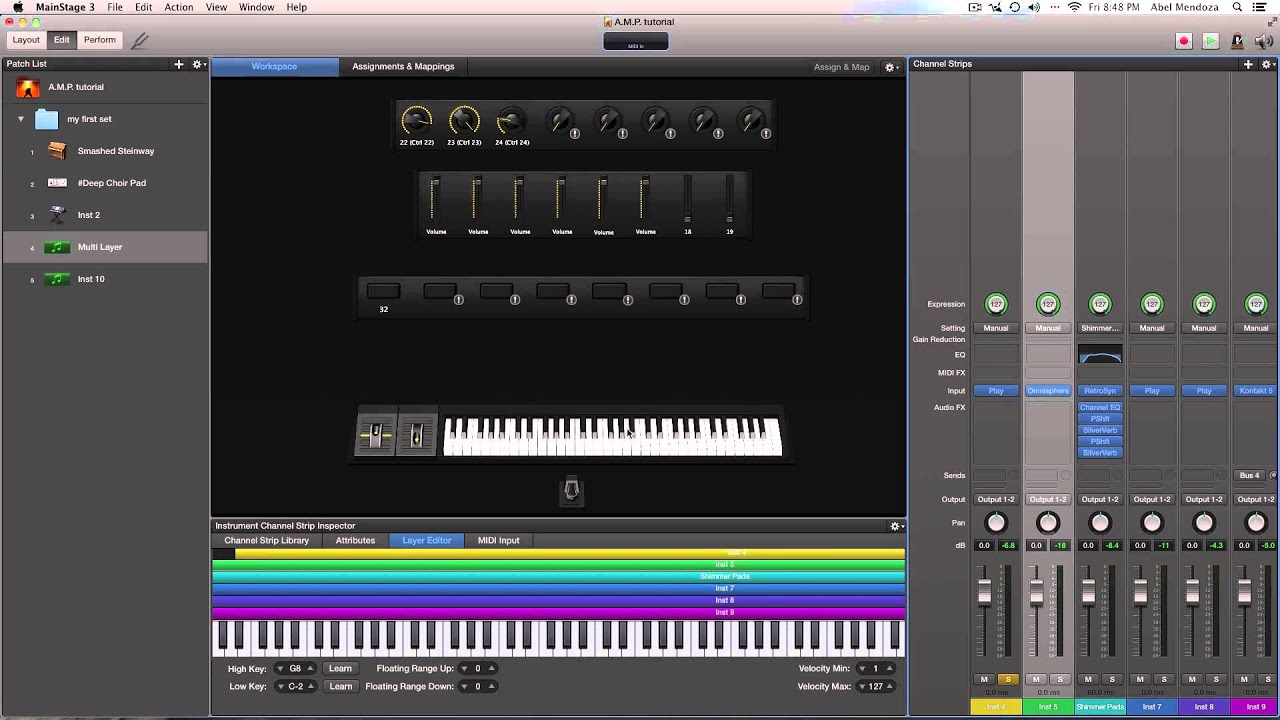Select the 22 (Ctrl 22) knob

[x=416, y=121]
